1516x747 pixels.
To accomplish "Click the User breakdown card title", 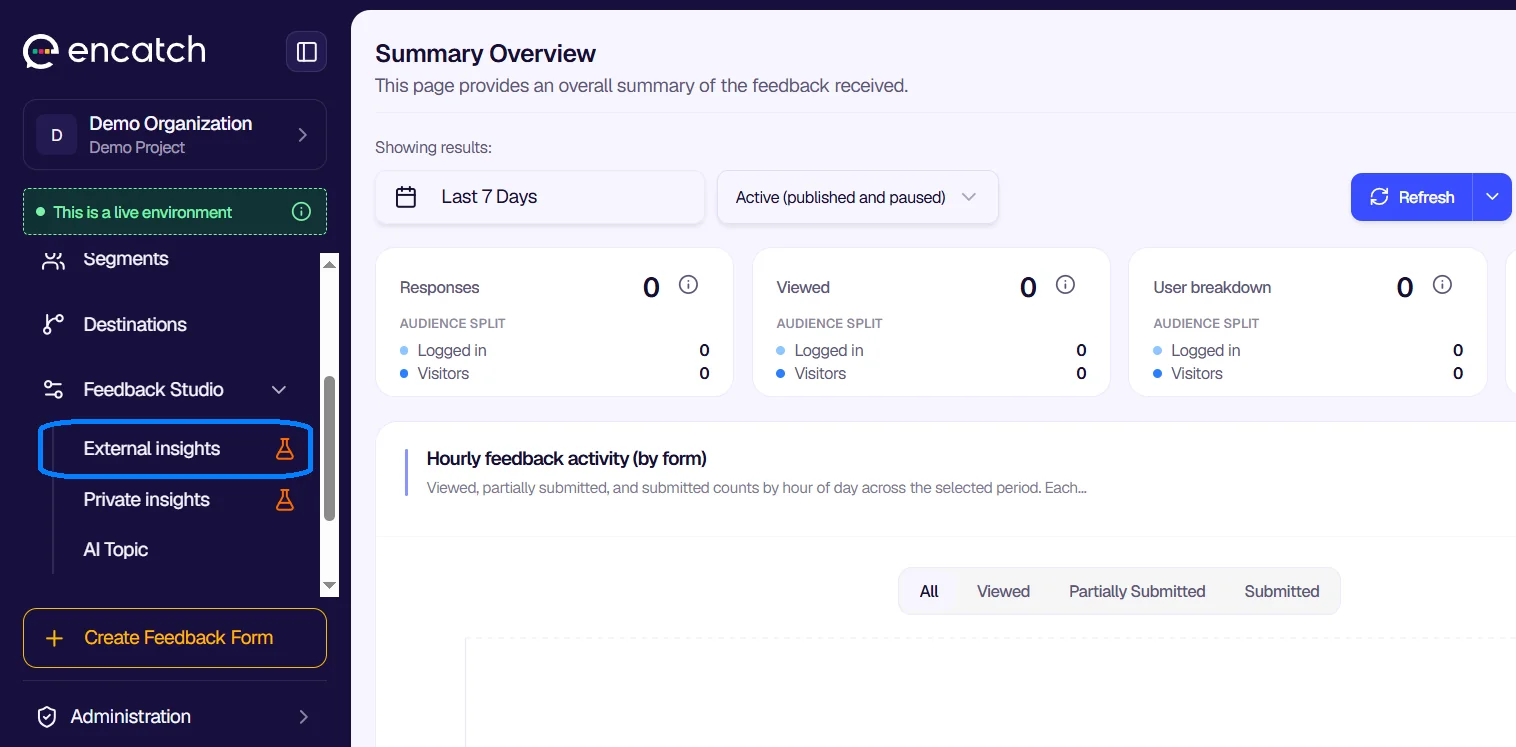I will pyautogui.click(x=1212, y=287).
